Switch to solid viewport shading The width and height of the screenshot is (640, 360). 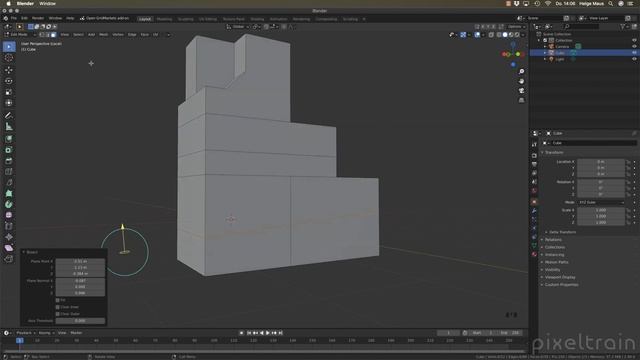tap(505, 35)
